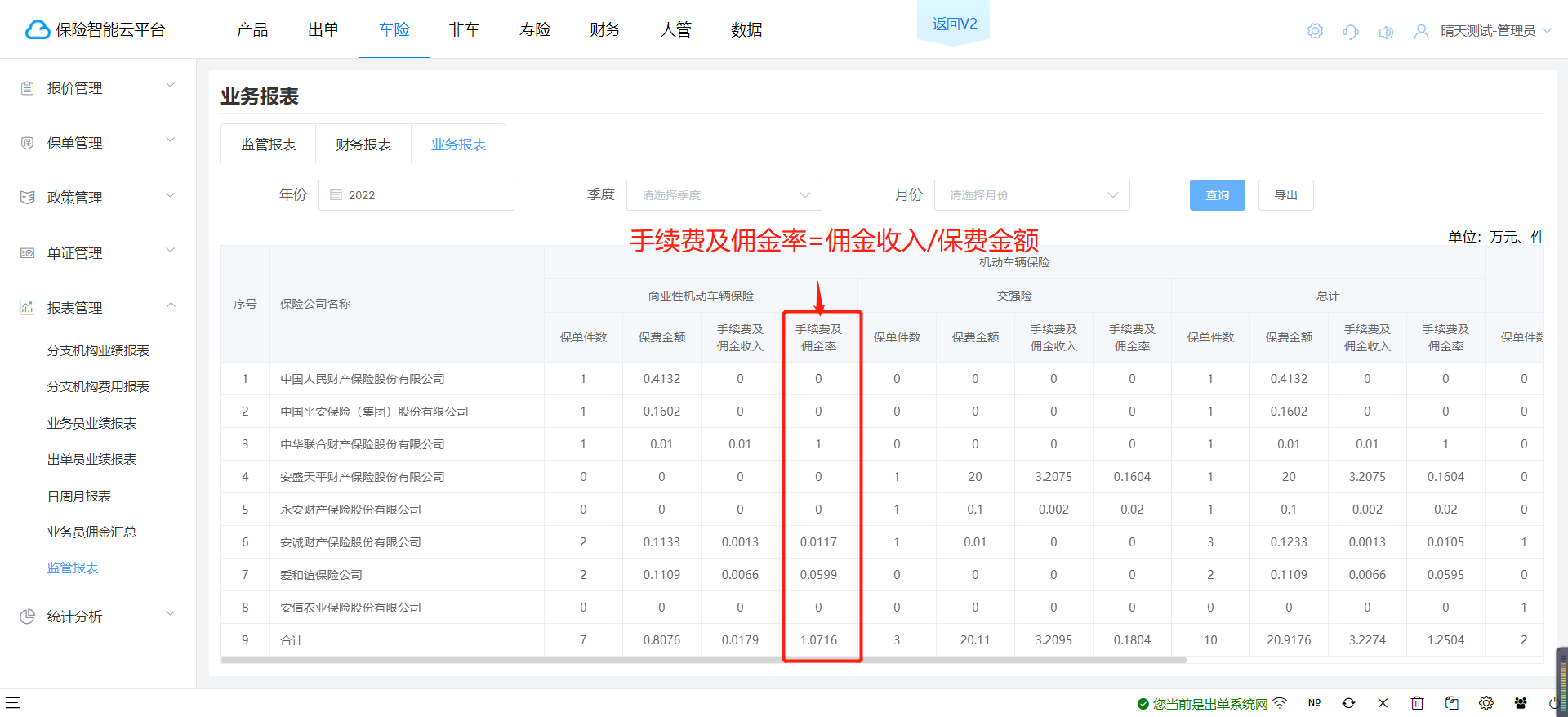The height and width of the screenshot is (717, 1568).
Task: Expand the 单证管理 menu chevron
Action: pyautogui.click(x=171, y=250)
